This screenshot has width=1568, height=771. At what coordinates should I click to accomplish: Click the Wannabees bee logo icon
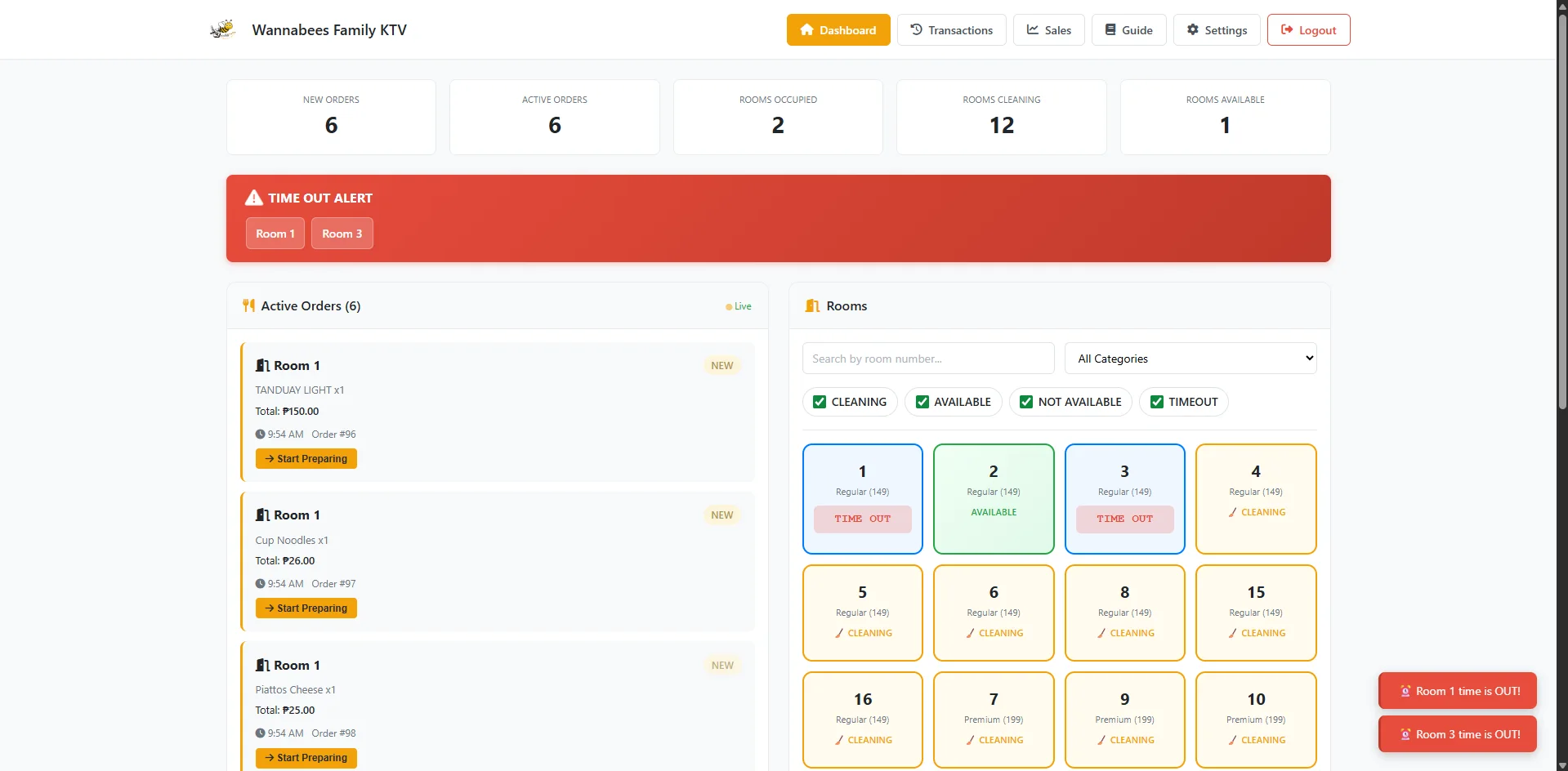[x=222, y=29]
